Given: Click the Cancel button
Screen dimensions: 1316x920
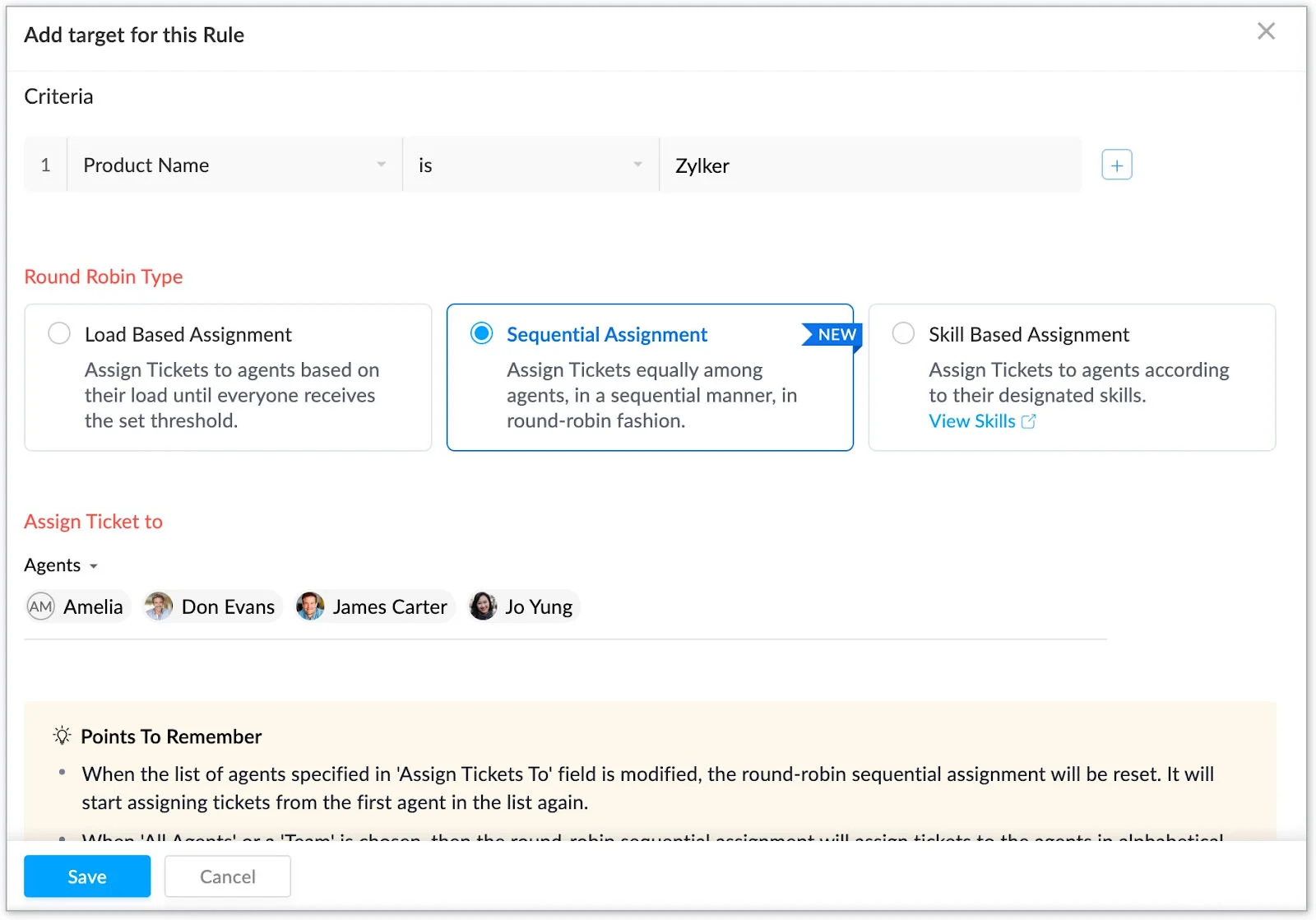Looking at the screenshot, I should tap(228, 876).
